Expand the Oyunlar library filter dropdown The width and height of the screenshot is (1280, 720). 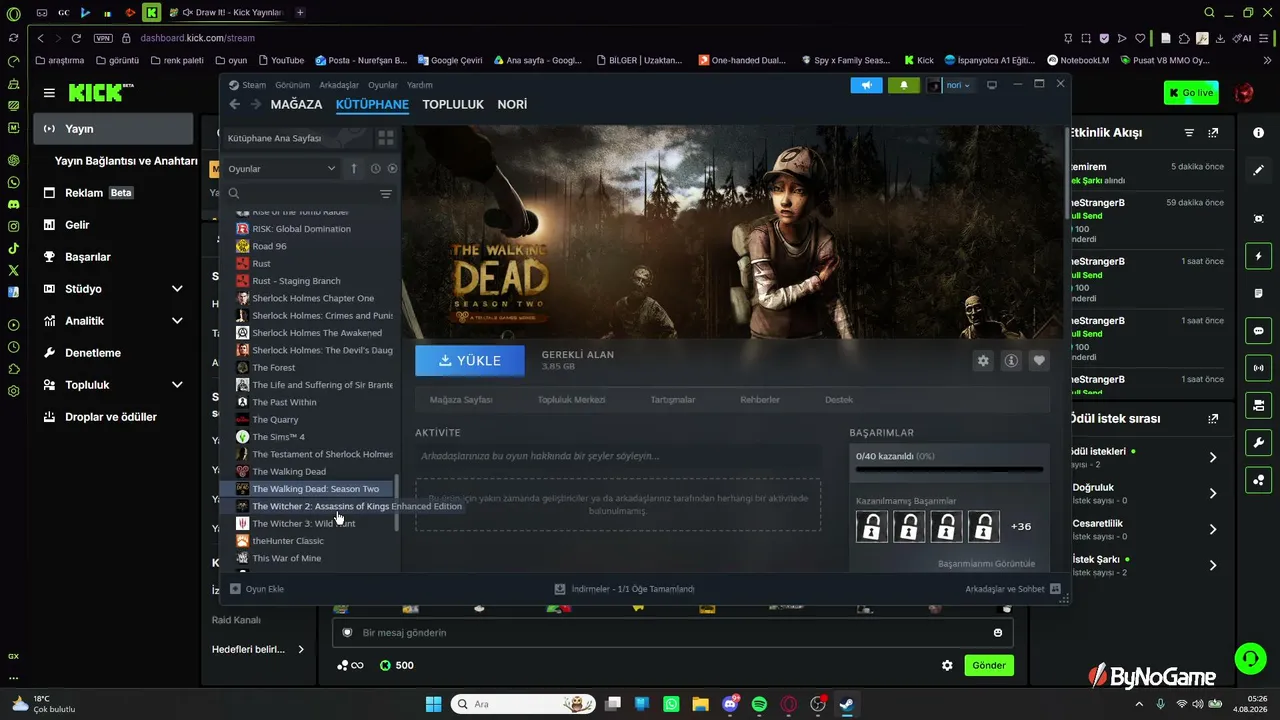pyautogui.click(x=282, y=169)
